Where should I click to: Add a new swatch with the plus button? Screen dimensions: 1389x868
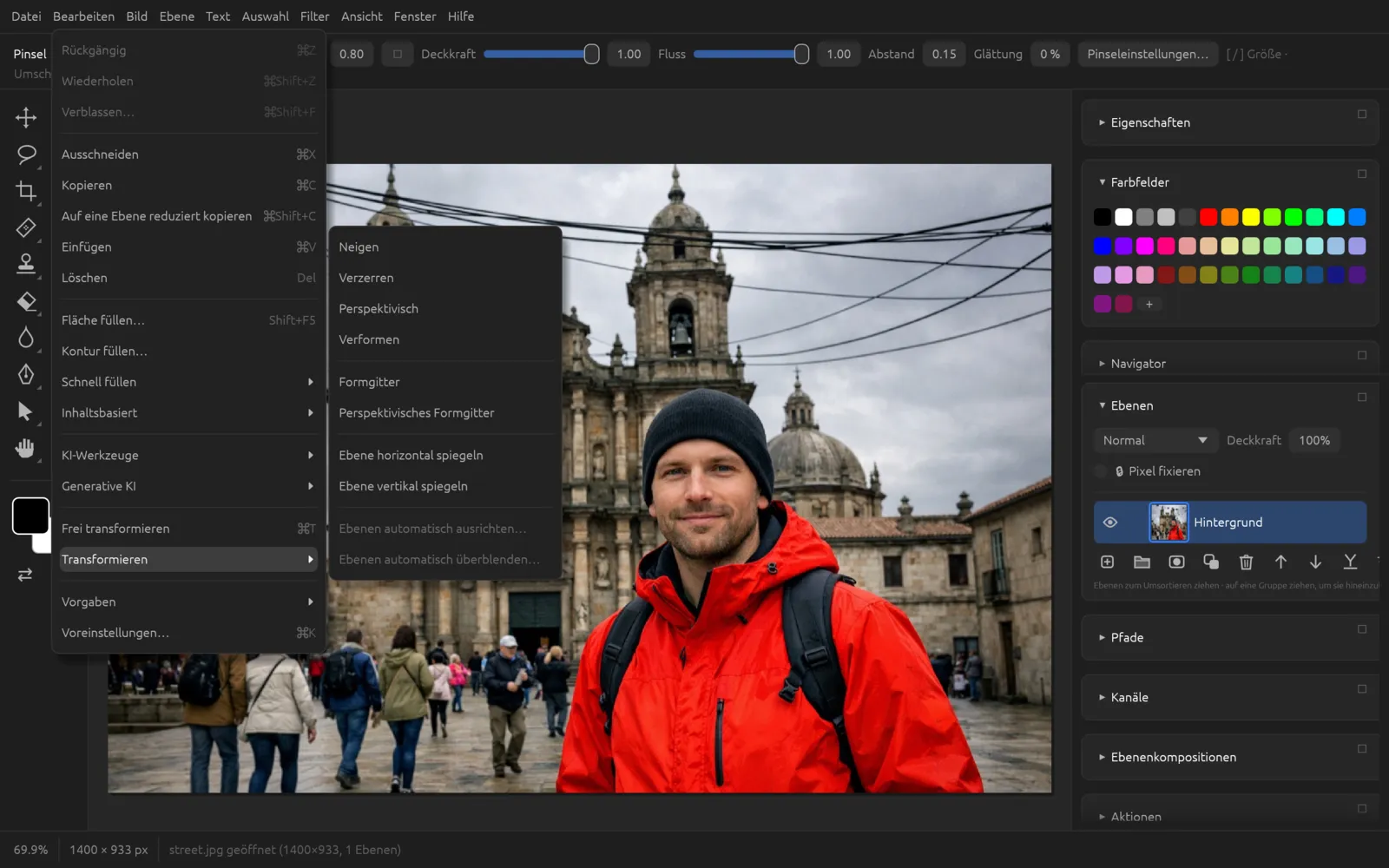(x=1149, y=304)
